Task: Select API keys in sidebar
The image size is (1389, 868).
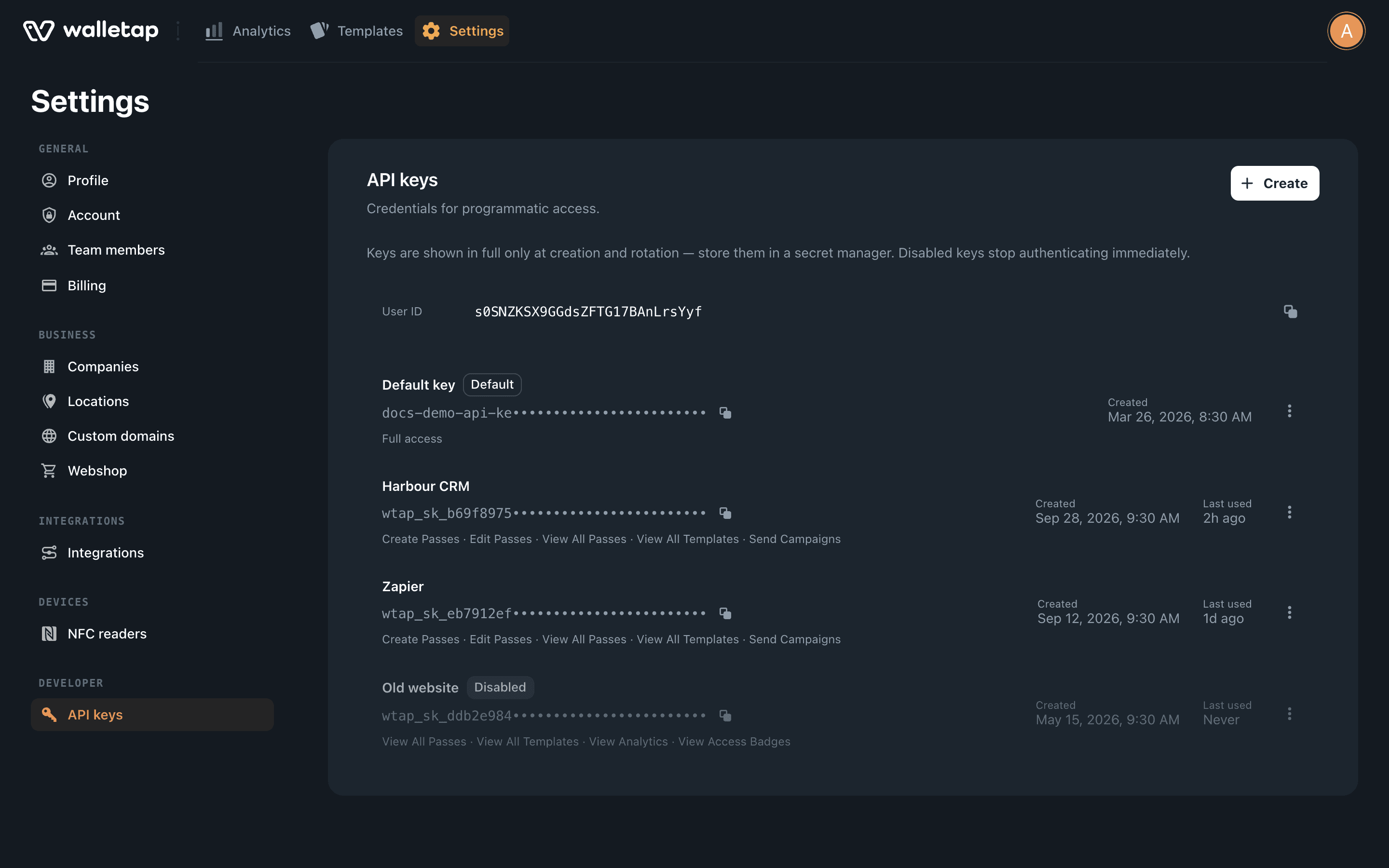Action: tap(152, 715)
